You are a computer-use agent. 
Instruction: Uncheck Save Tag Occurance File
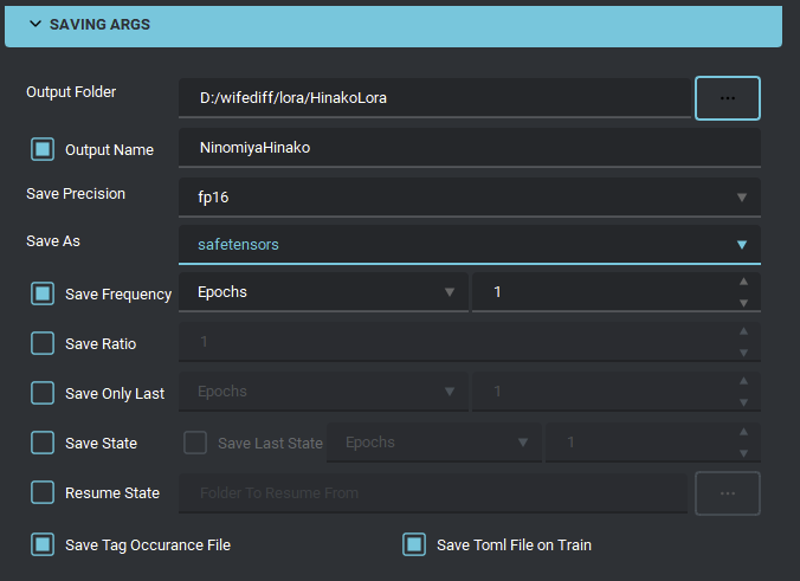(42, 545)
